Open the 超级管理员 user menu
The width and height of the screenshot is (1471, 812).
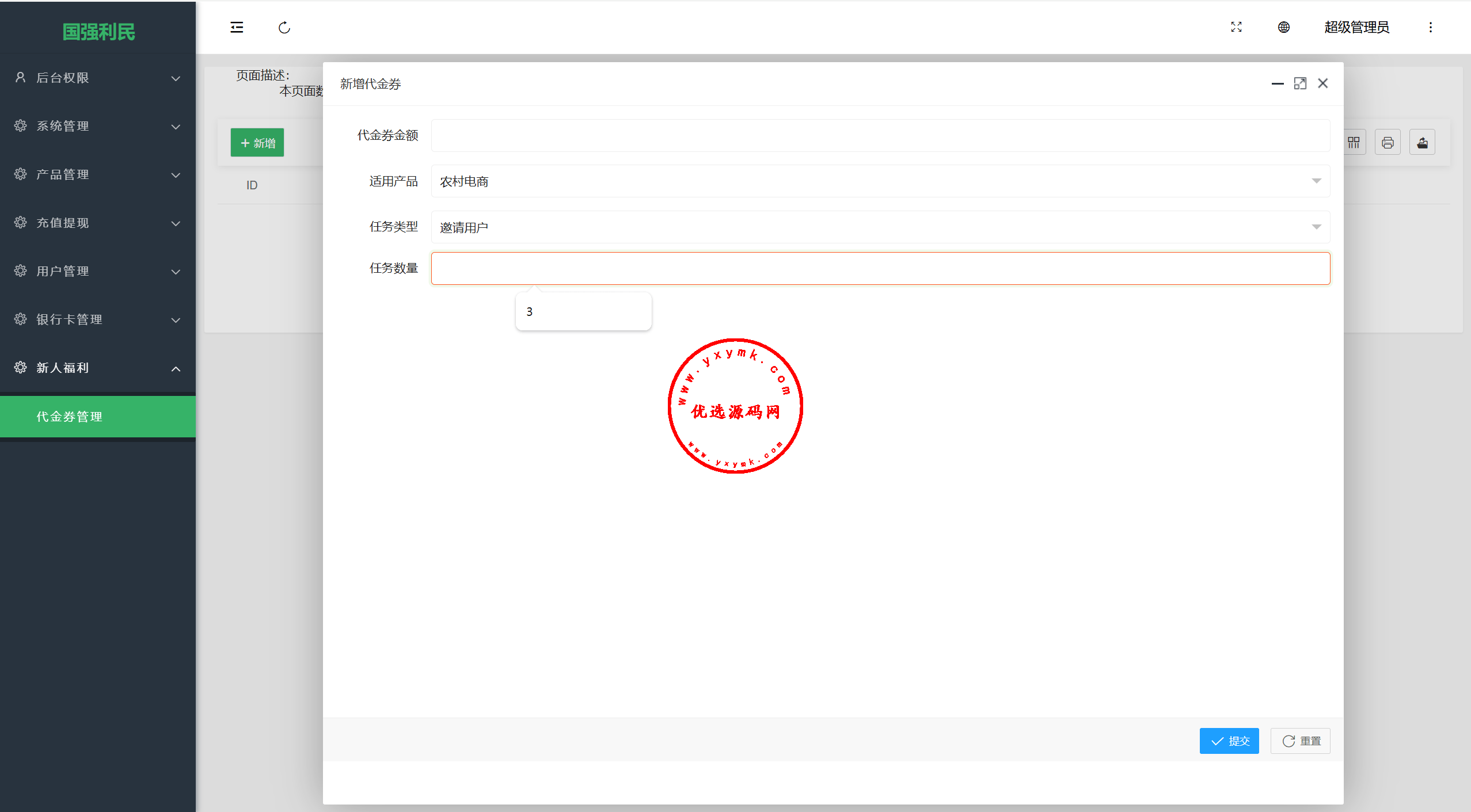[1356, 27]
